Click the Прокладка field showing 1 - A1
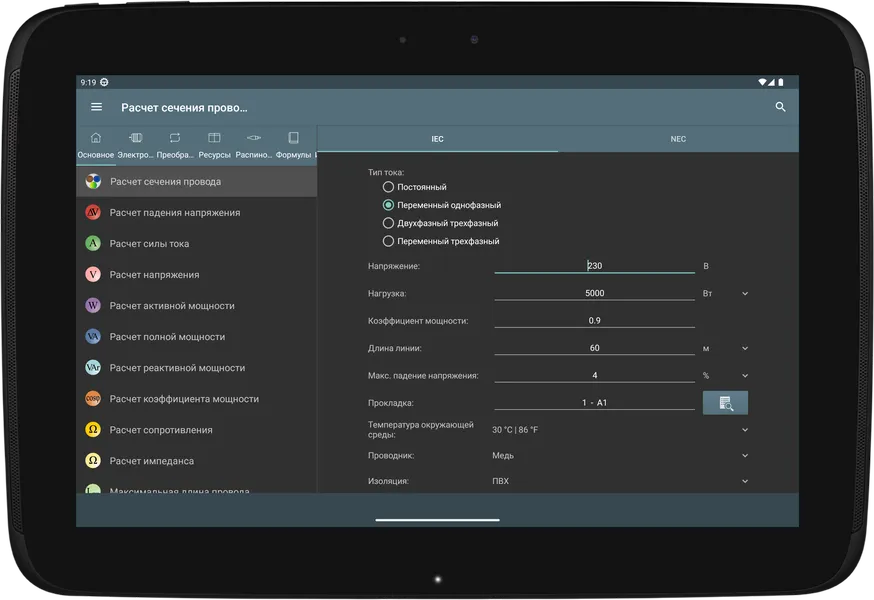The height and width of the screenshot is (600, 874). pos(594,402)
